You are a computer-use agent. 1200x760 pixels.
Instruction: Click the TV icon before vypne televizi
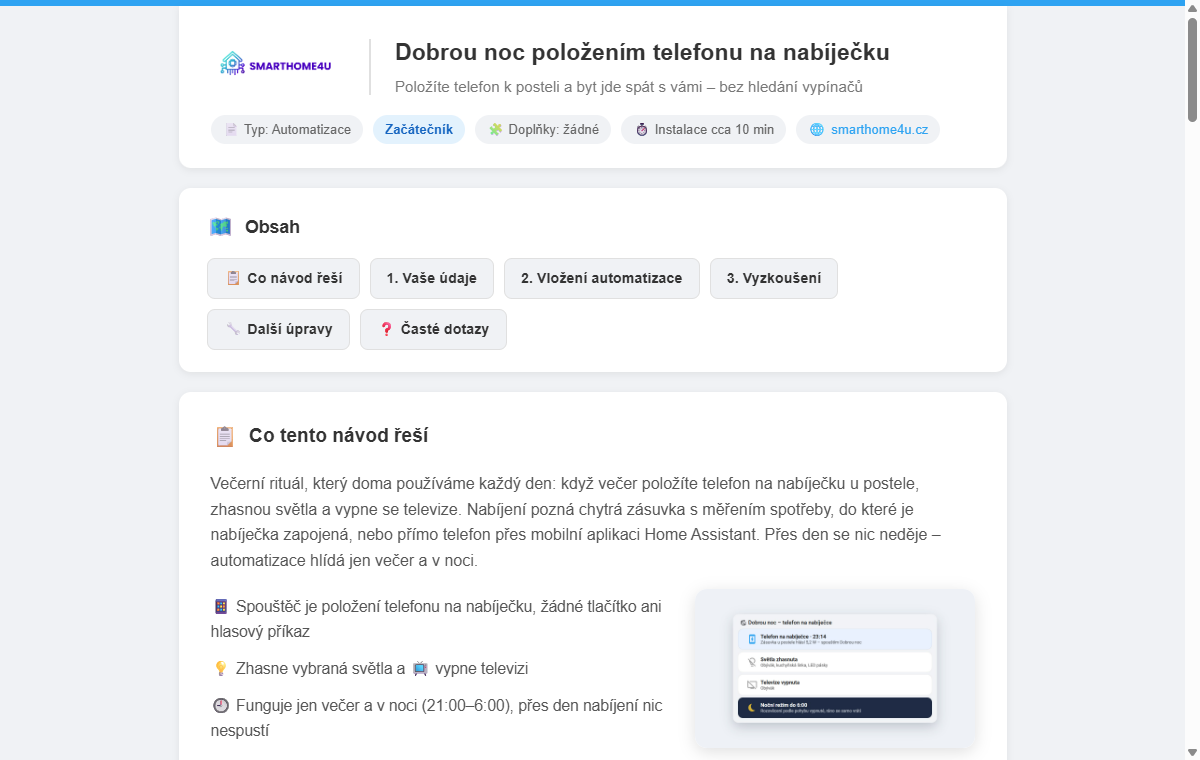click(x=420, y=668)
